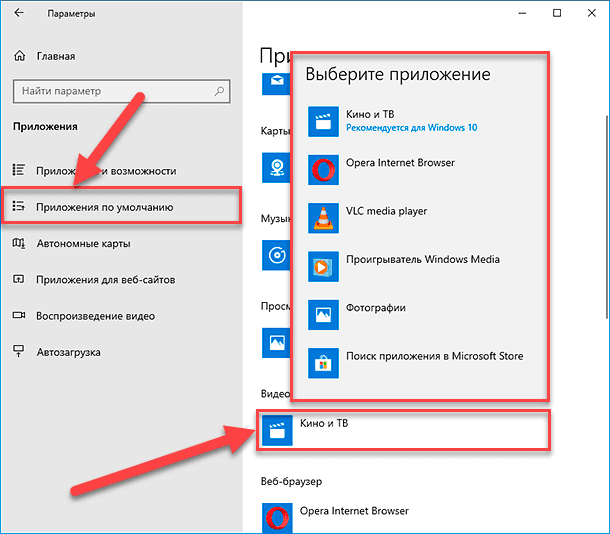
Task: Open Приложения и возможности section
Action: pyautogui.click(x=121, y=171)
